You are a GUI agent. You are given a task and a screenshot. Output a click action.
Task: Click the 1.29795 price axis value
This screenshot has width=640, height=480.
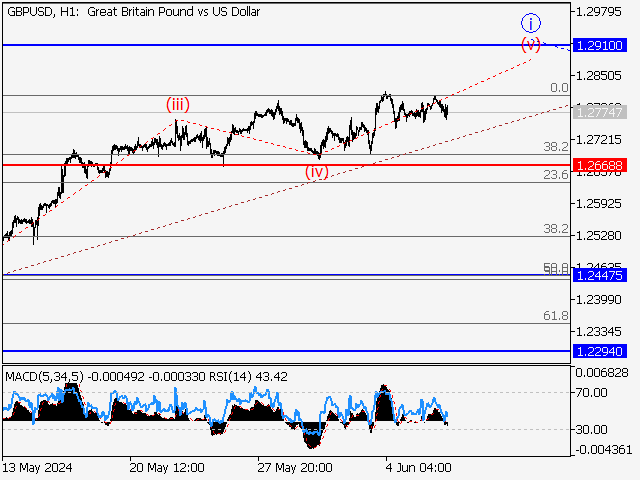(x=598, y=12)
